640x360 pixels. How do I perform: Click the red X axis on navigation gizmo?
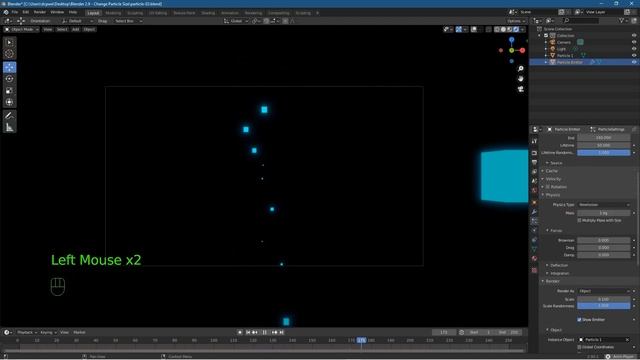[x=522, y=51]
